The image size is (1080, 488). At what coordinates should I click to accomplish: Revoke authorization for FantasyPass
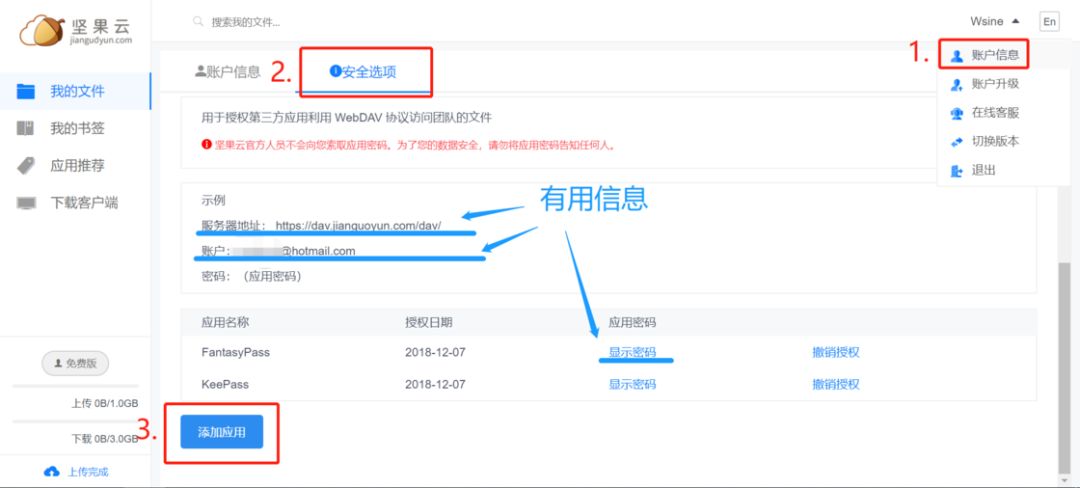pos(836,352)
